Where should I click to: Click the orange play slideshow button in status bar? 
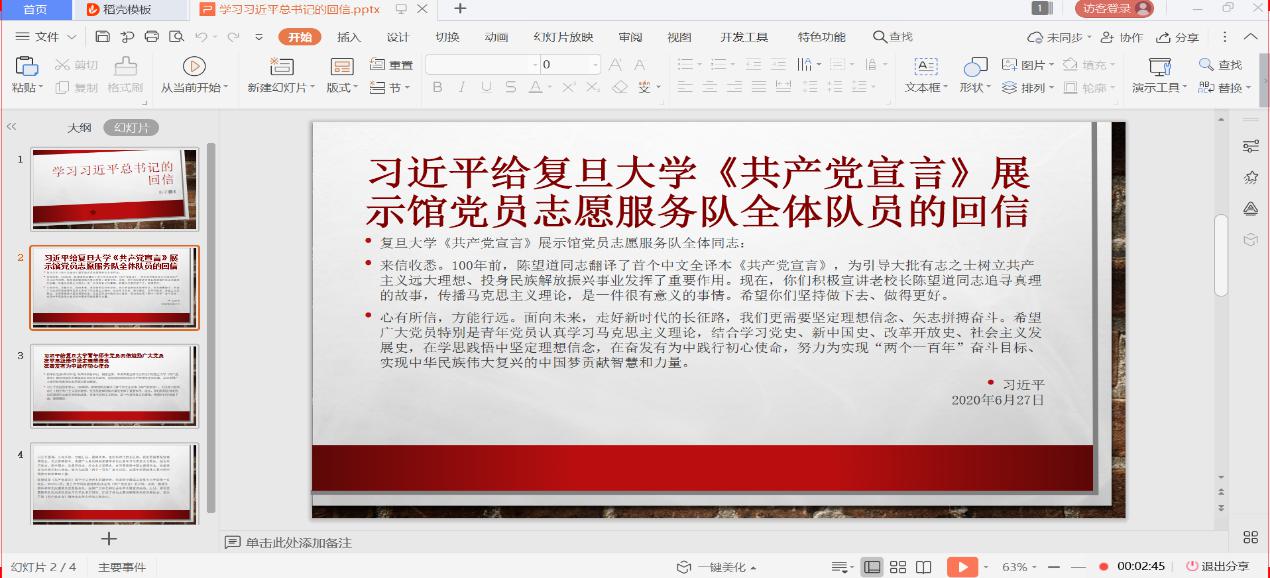tap(961, 567)
